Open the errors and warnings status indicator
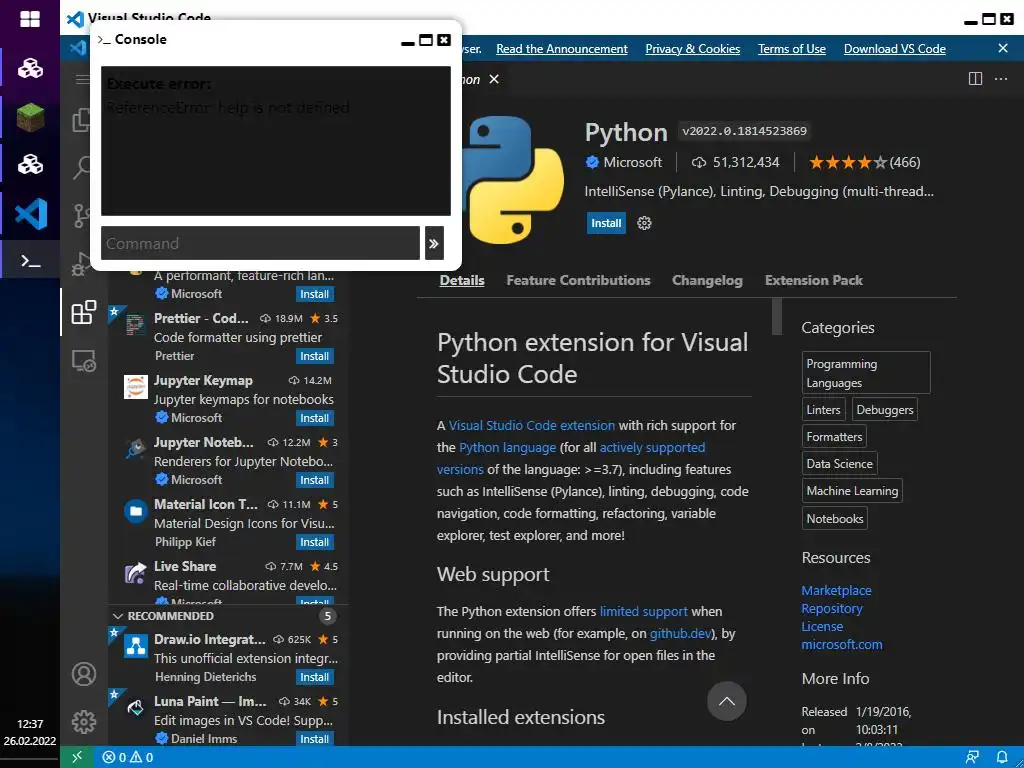The width and height of the screenshot is (1024, 768). 128,757
